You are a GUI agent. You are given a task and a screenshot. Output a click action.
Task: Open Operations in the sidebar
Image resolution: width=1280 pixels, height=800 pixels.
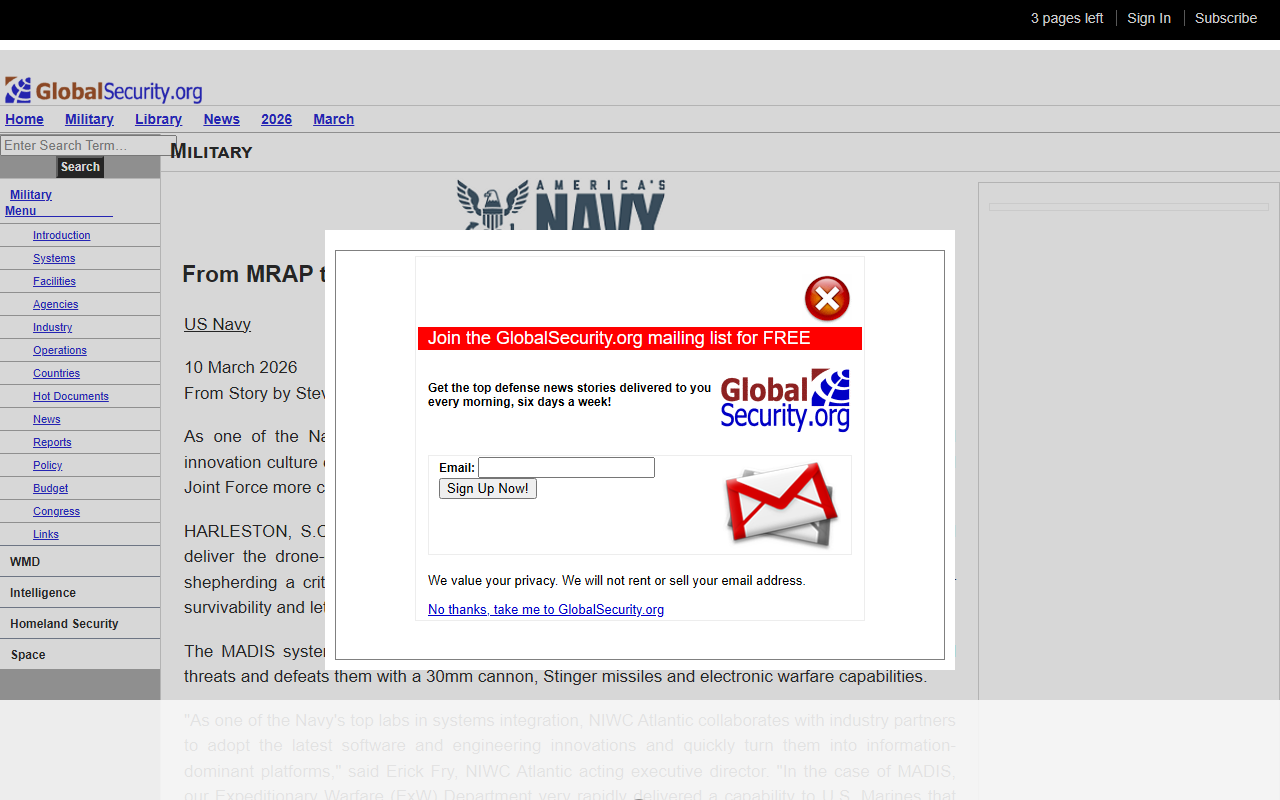click(x=59, y=350)
